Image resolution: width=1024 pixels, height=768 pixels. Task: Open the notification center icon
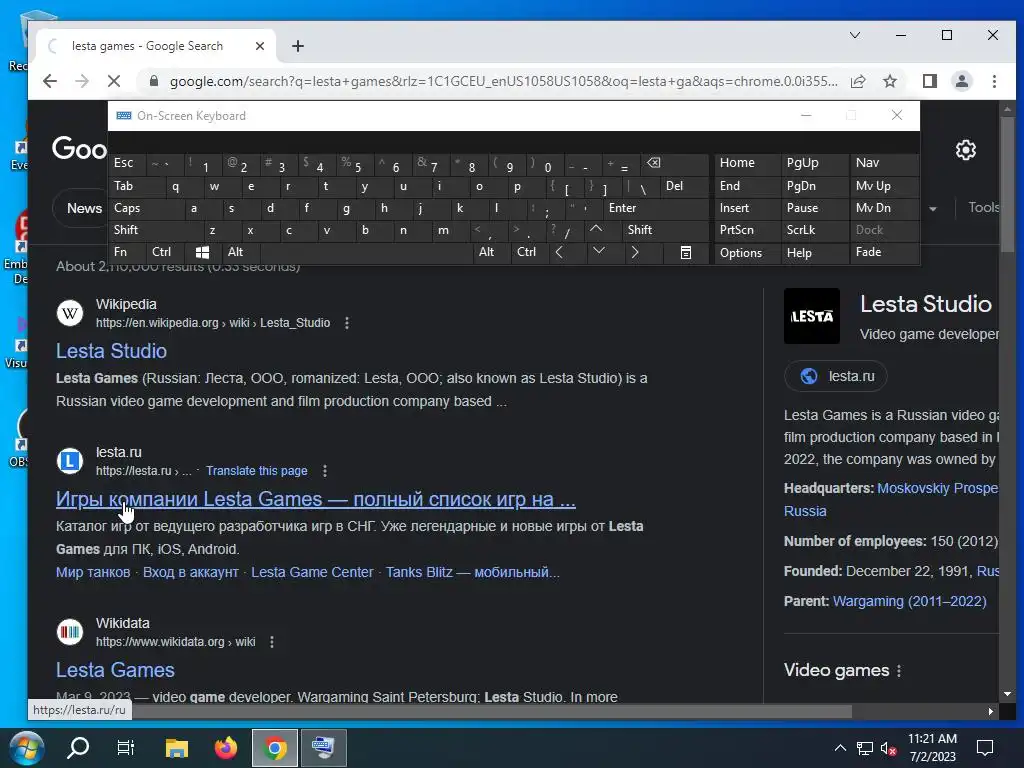(x=985, y=748)
